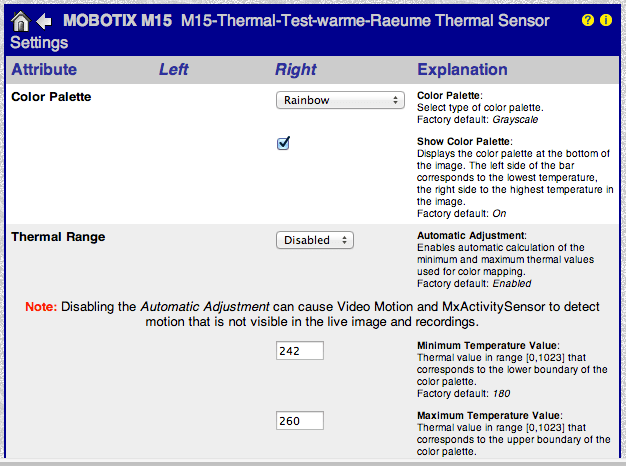
Task: Click the Minimum Temperature Value explanation heading
Action: pos(488,345)
